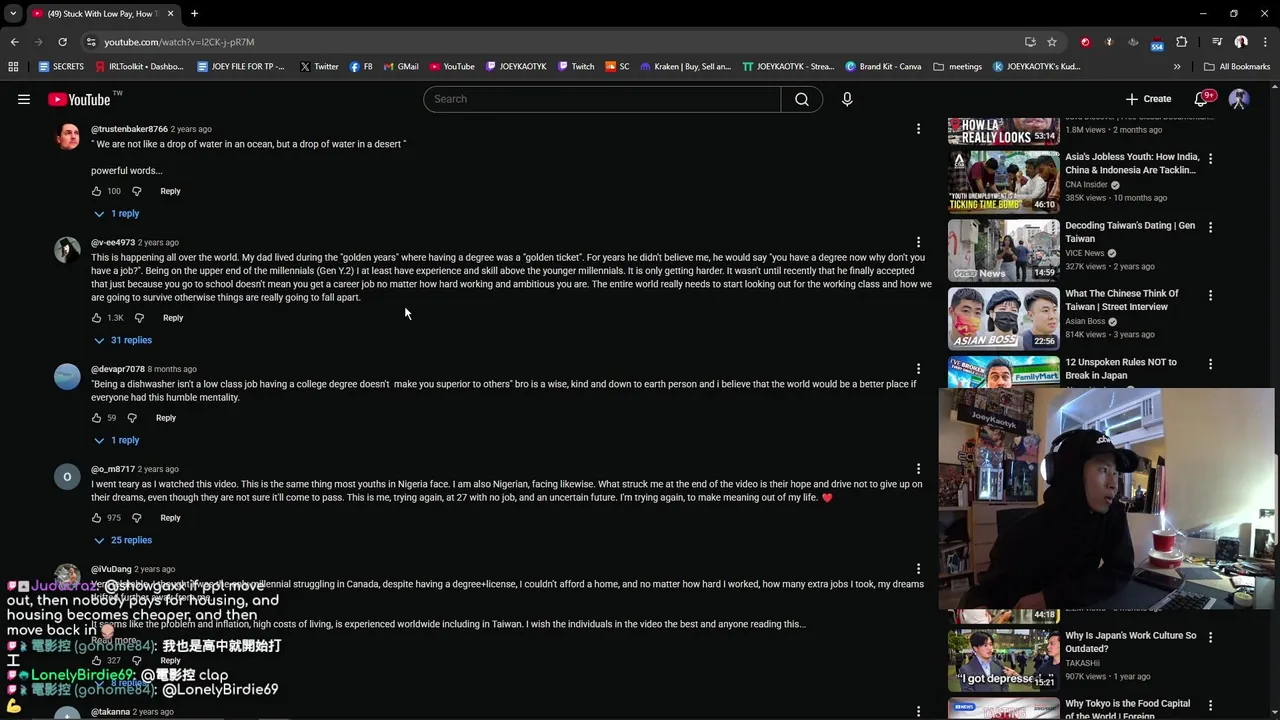Reply to @v-ee4973 comment
1280x720 pixels.
click(x=173, y=318)
